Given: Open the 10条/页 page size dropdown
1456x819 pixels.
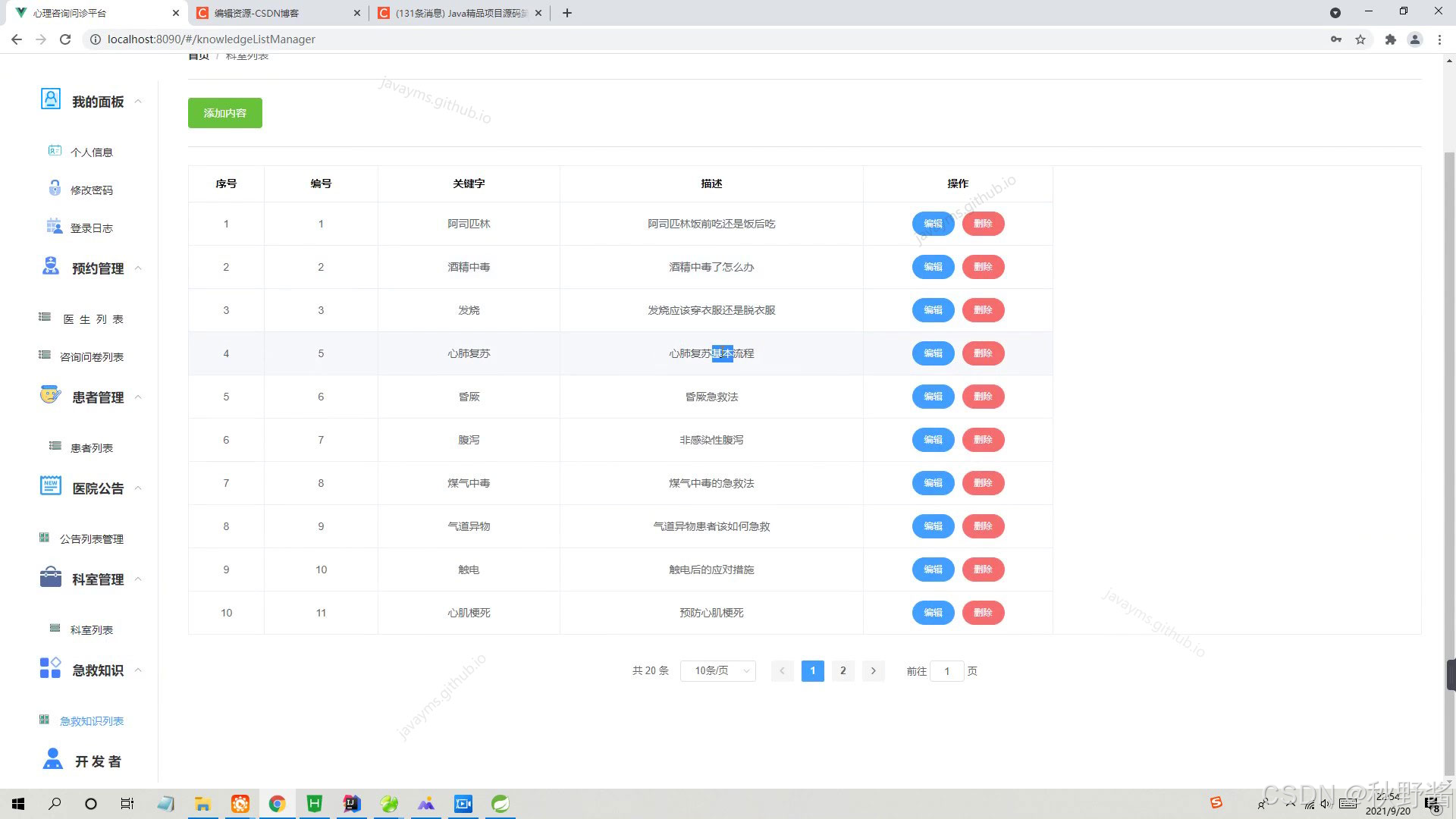Looking at the screenshot, I should tap(717, 671).
